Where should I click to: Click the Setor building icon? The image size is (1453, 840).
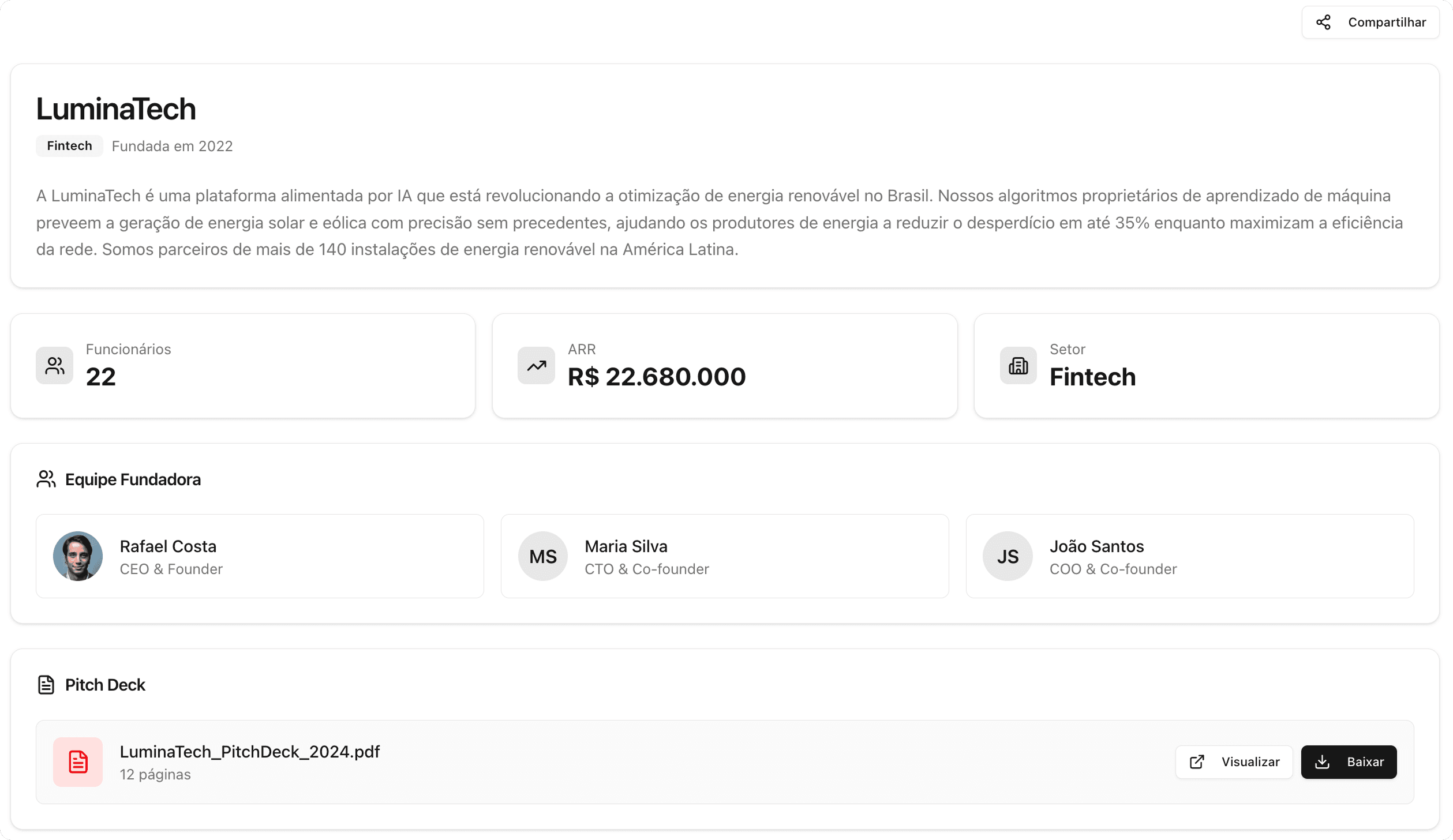pyautogui.click(x=1018, y=365)
